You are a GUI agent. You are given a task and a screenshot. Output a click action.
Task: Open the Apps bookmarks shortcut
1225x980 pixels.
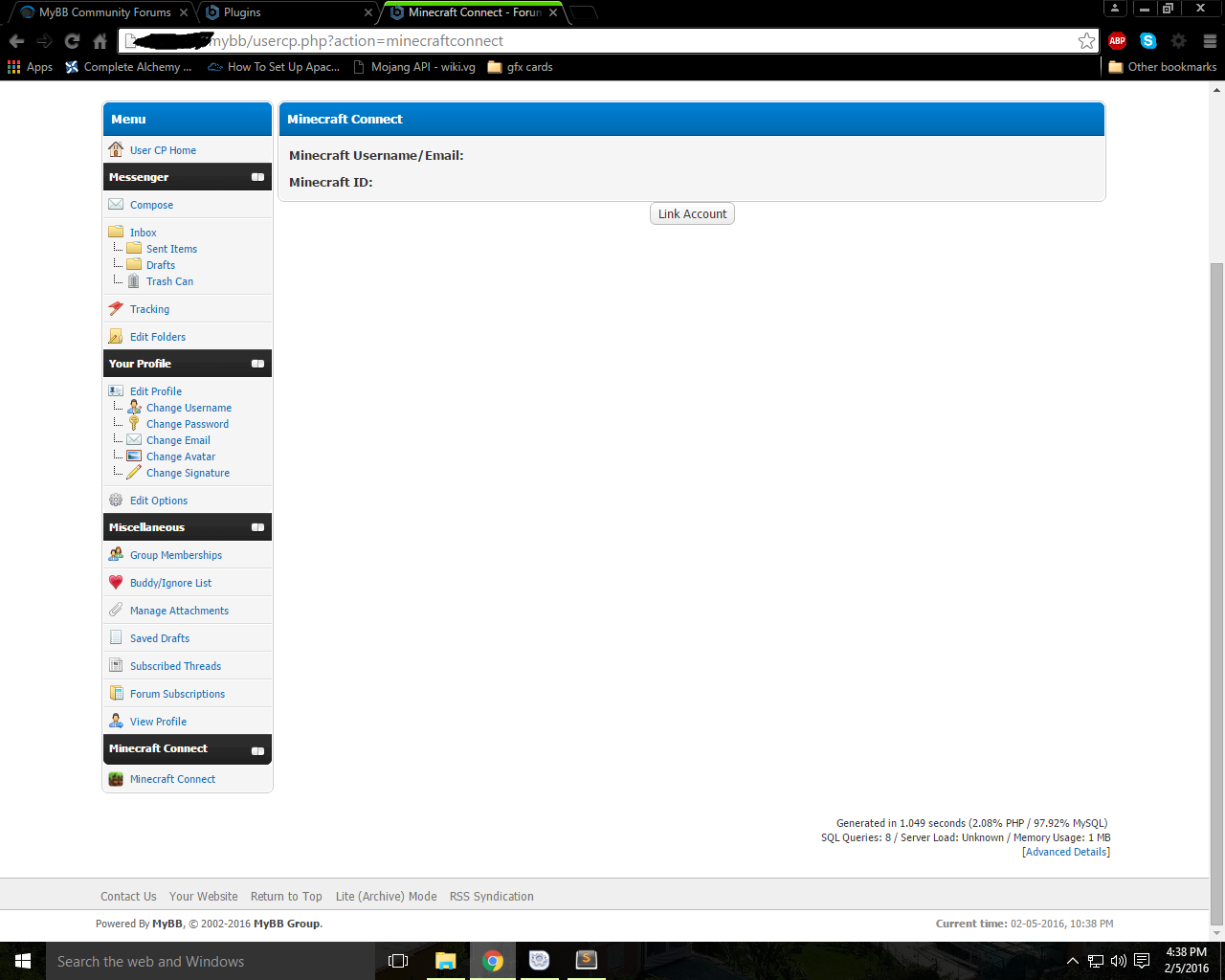31,67
